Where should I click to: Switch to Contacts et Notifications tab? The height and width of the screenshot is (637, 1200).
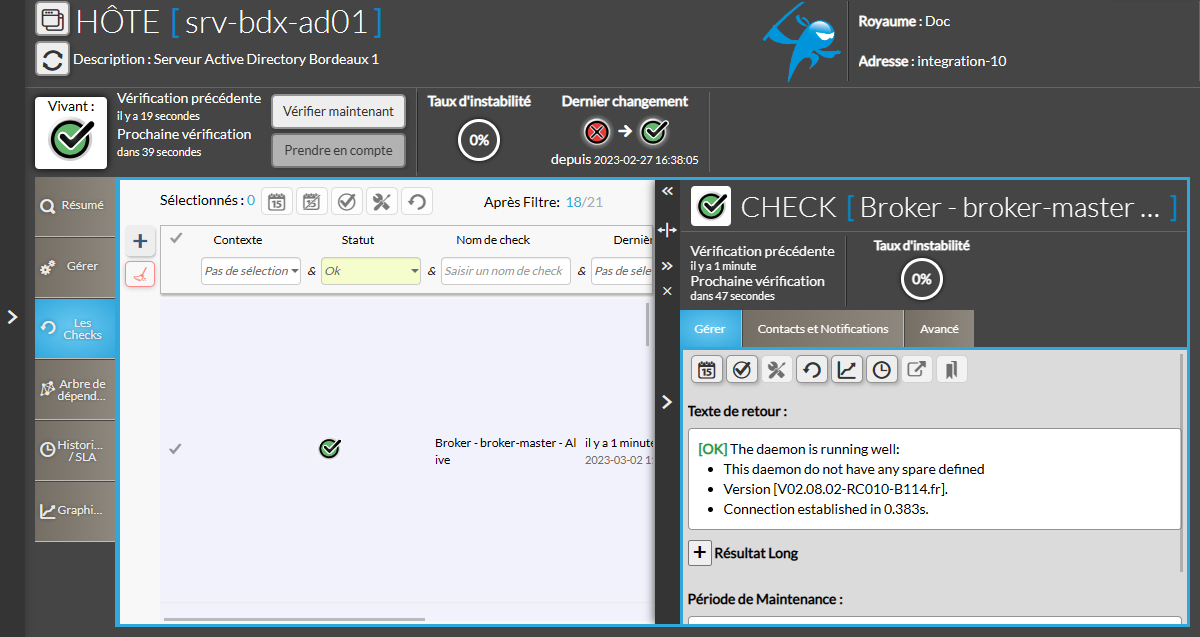(x=822, y=329)
